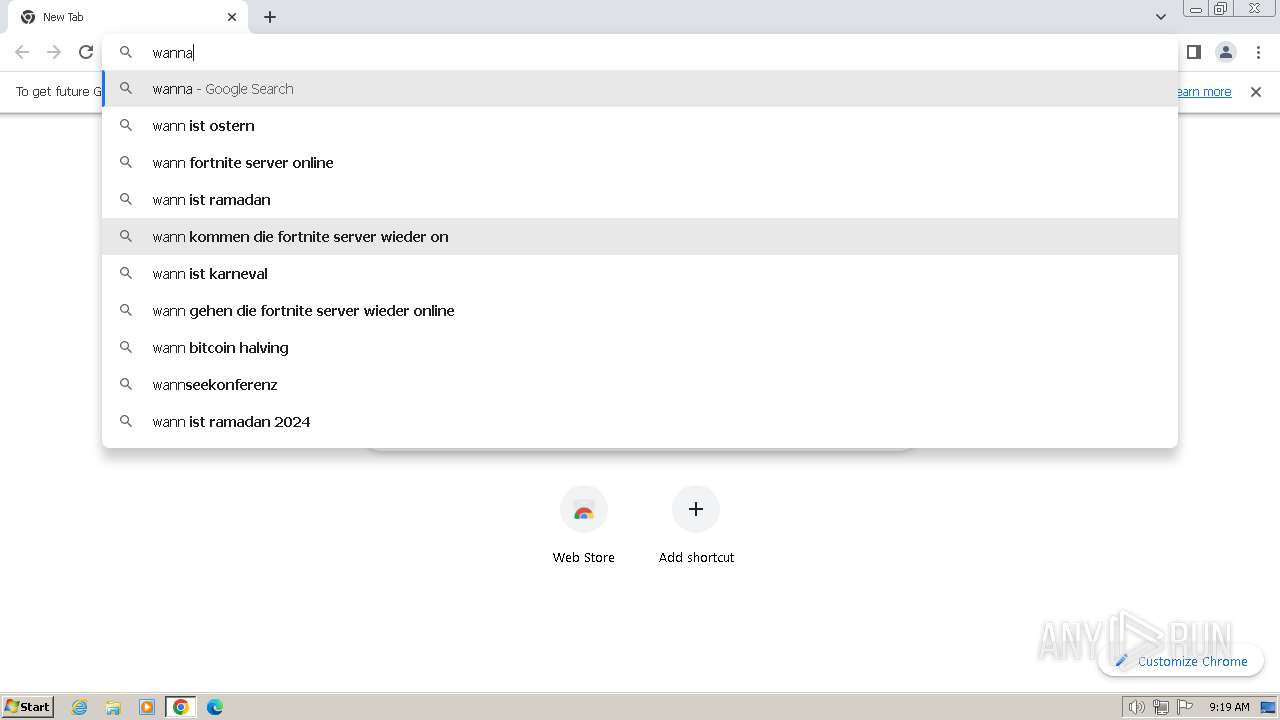Select the New Tab tab
Viewport: 1280px width, 720px height.
pyautogui.click(x=128, y=17)
